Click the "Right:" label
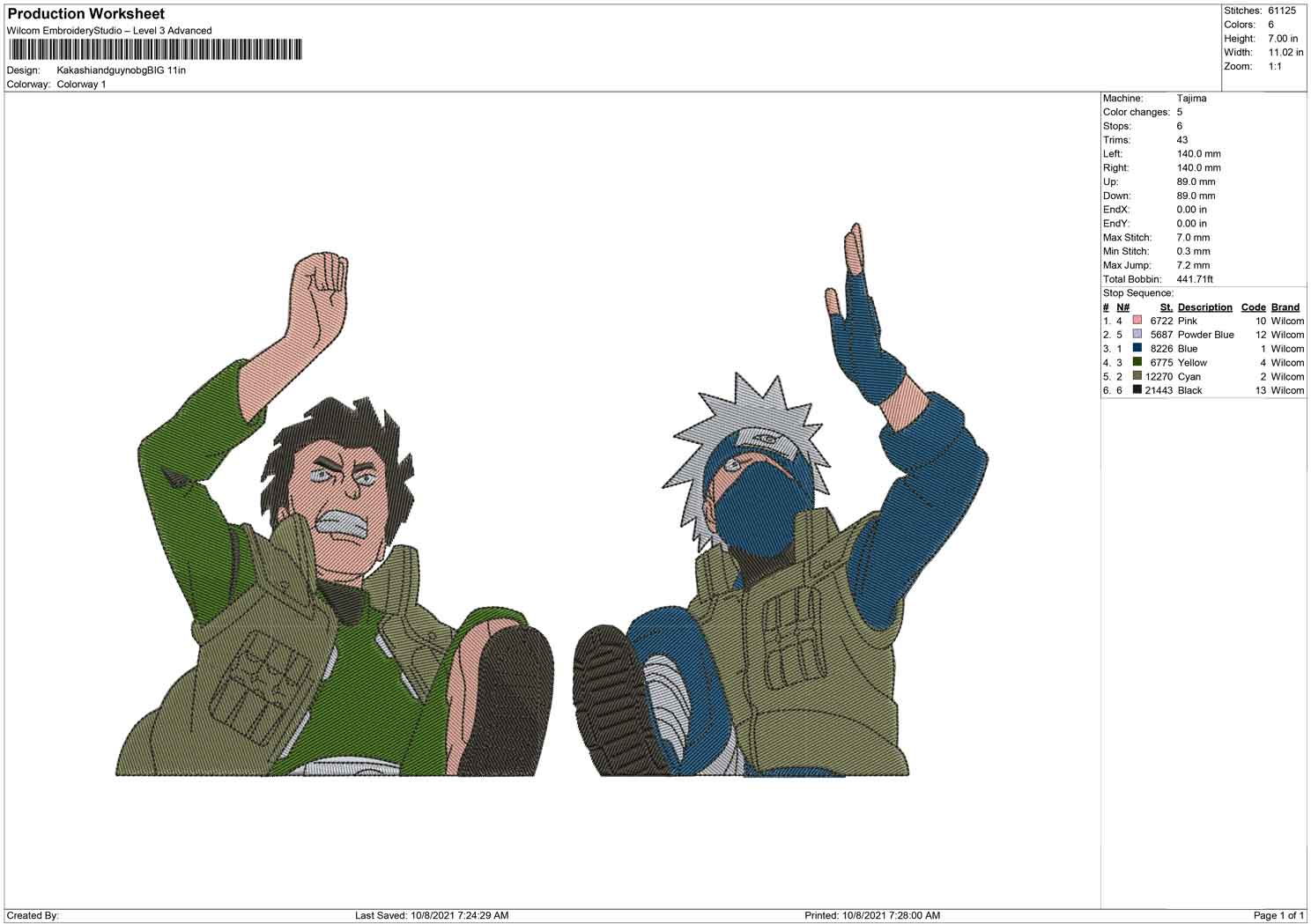 (x=1116, y=168)
